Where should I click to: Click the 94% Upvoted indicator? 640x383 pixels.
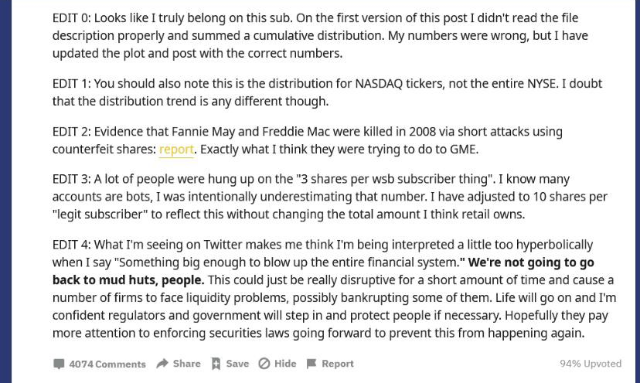click(x=590, y=364)
